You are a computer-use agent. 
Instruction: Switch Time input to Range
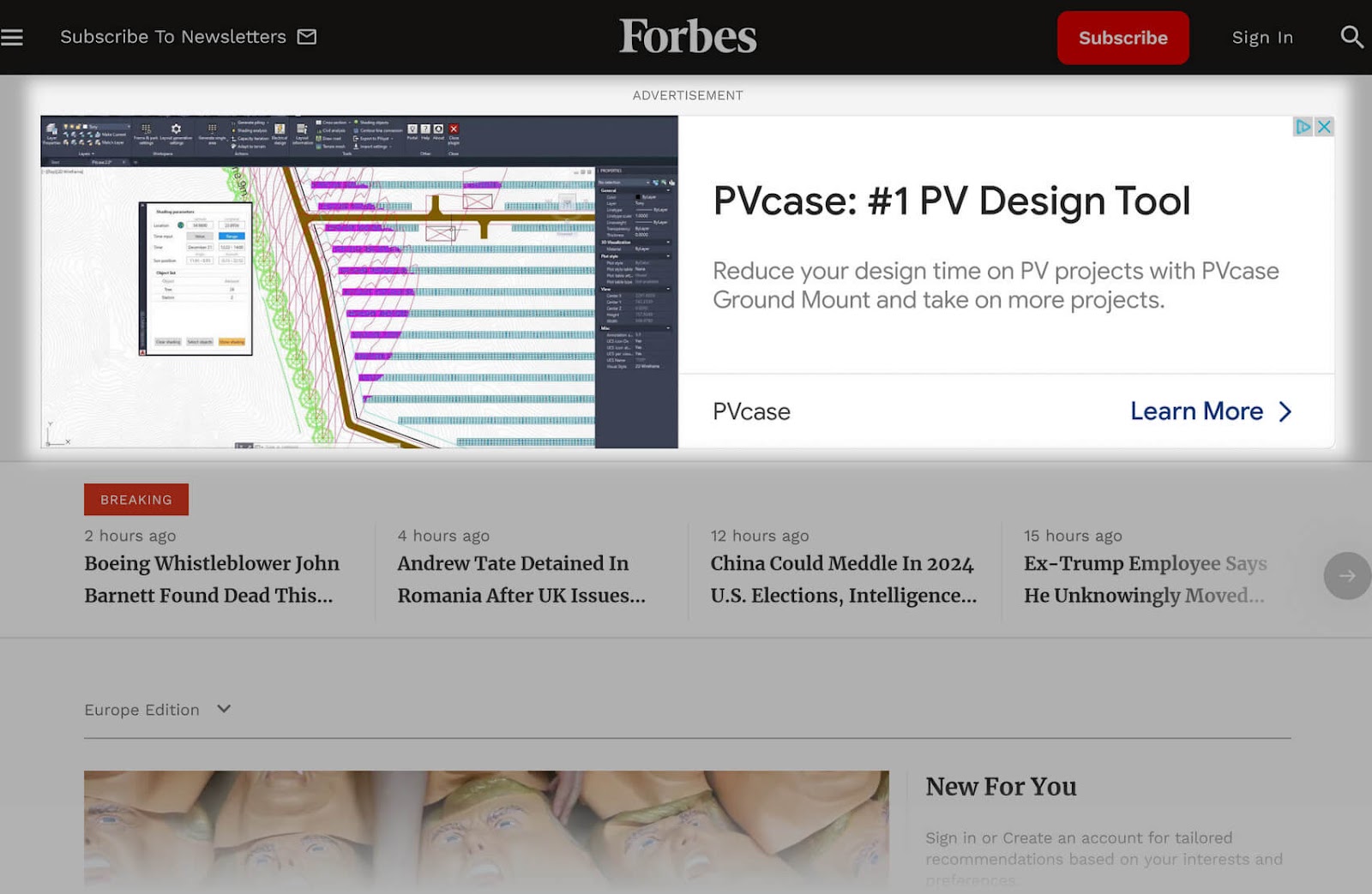click(232, 236)
